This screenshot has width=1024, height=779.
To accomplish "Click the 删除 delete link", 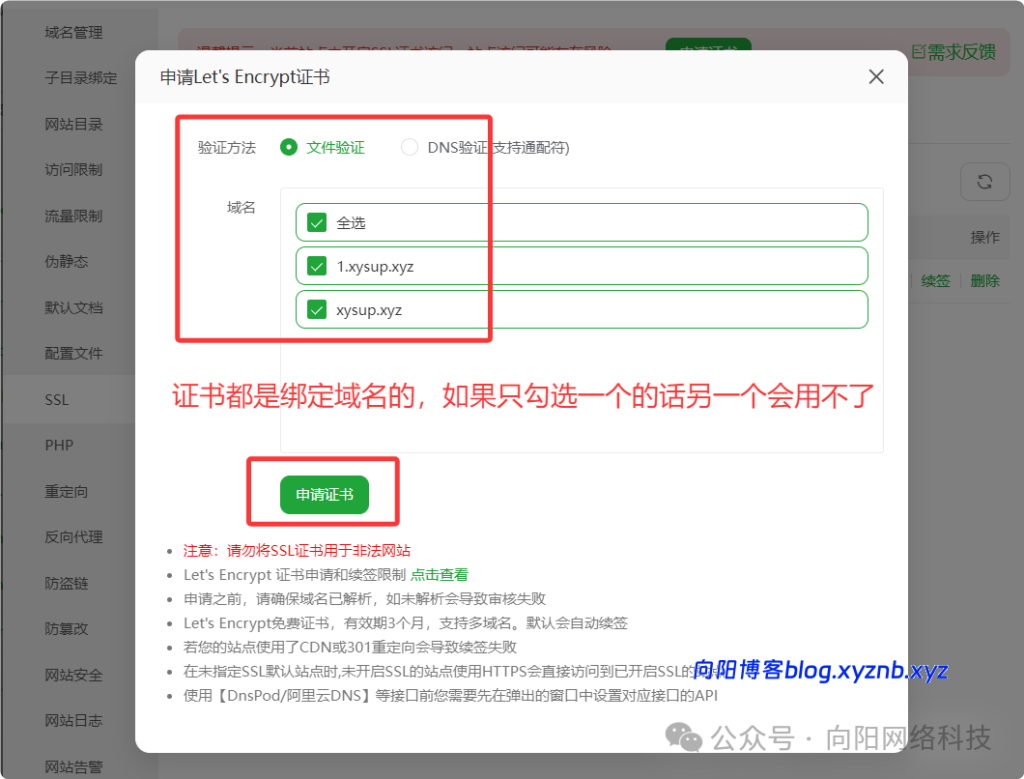I will tap(984, 281).
